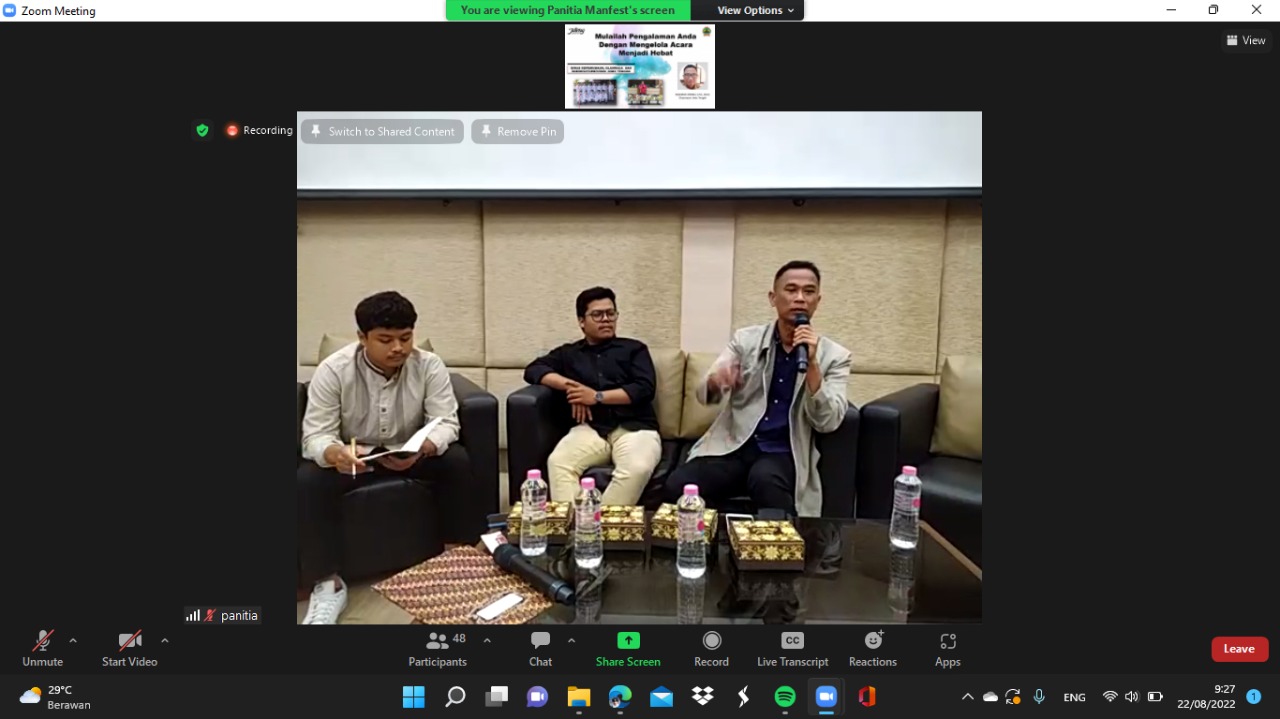Open Wi-Fi network settings
Screen dimensions: 1280x719
click(1110, 697)
